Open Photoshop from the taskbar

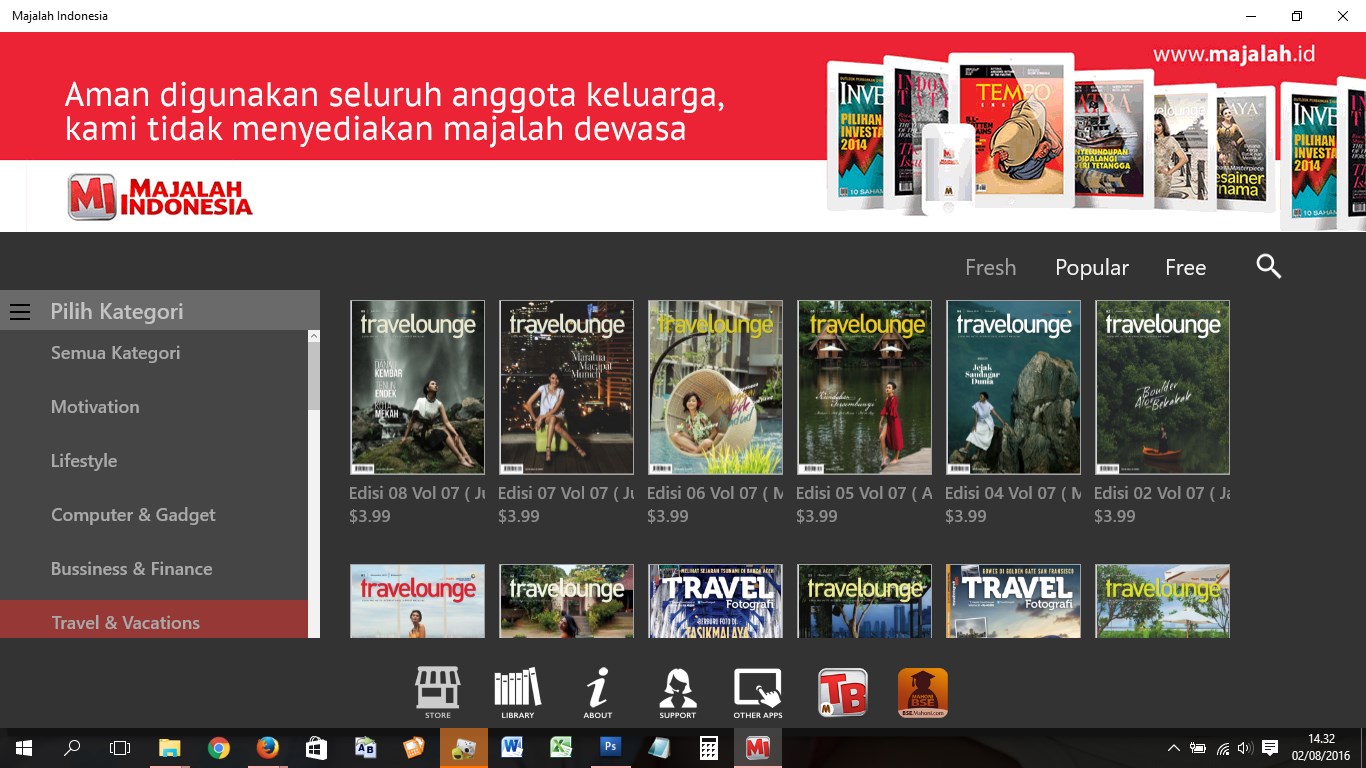pos(610,748)
